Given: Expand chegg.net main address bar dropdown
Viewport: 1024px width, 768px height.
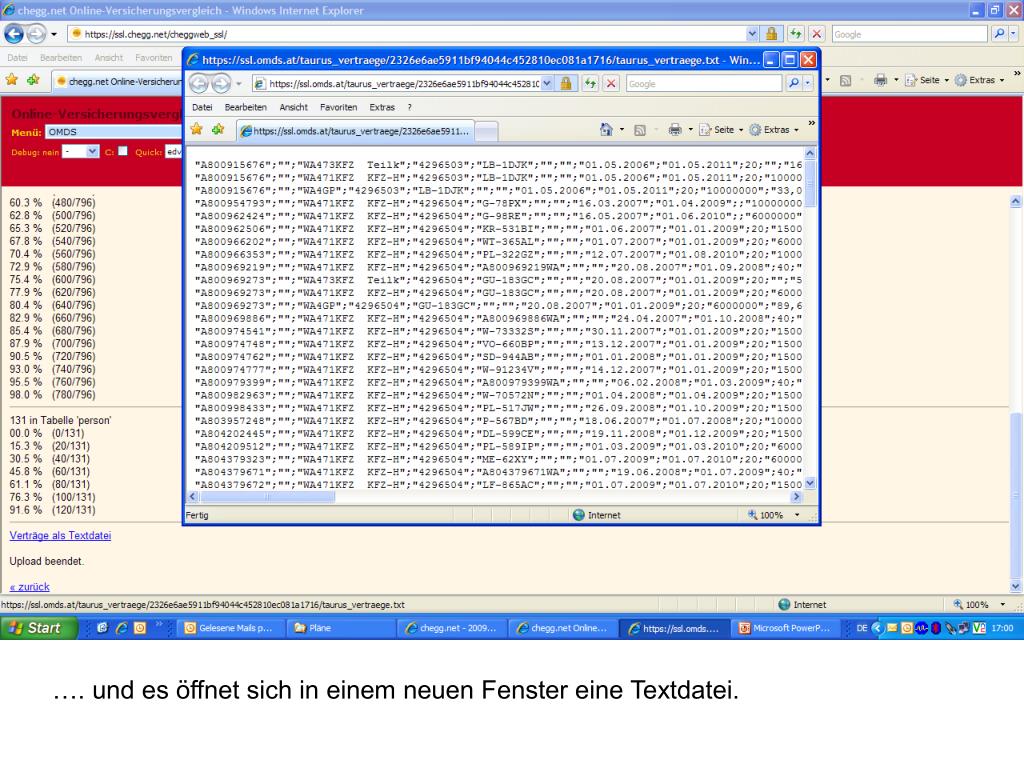Looking at the screenshot, I should [x=752, y=33].
